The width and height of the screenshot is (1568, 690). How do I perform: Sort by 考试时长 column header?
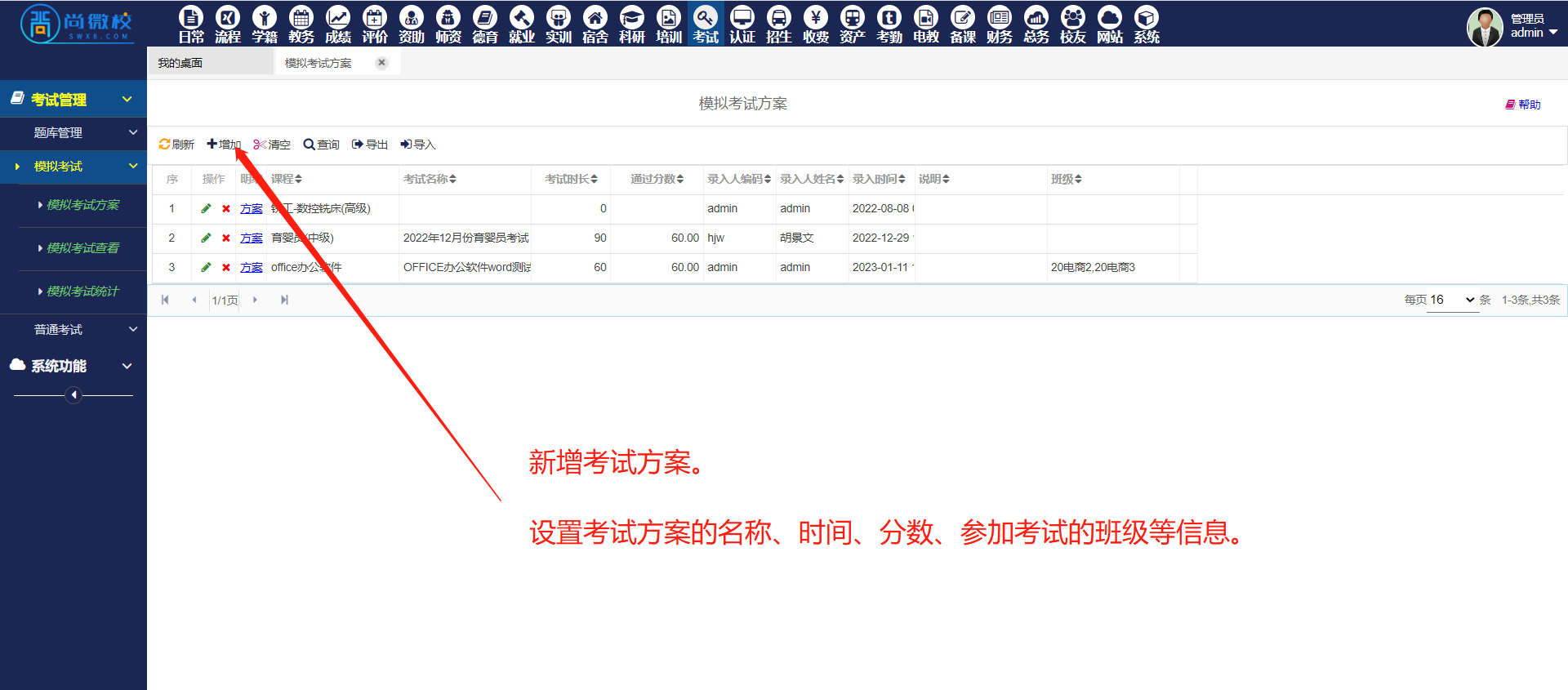click(572, 179)
